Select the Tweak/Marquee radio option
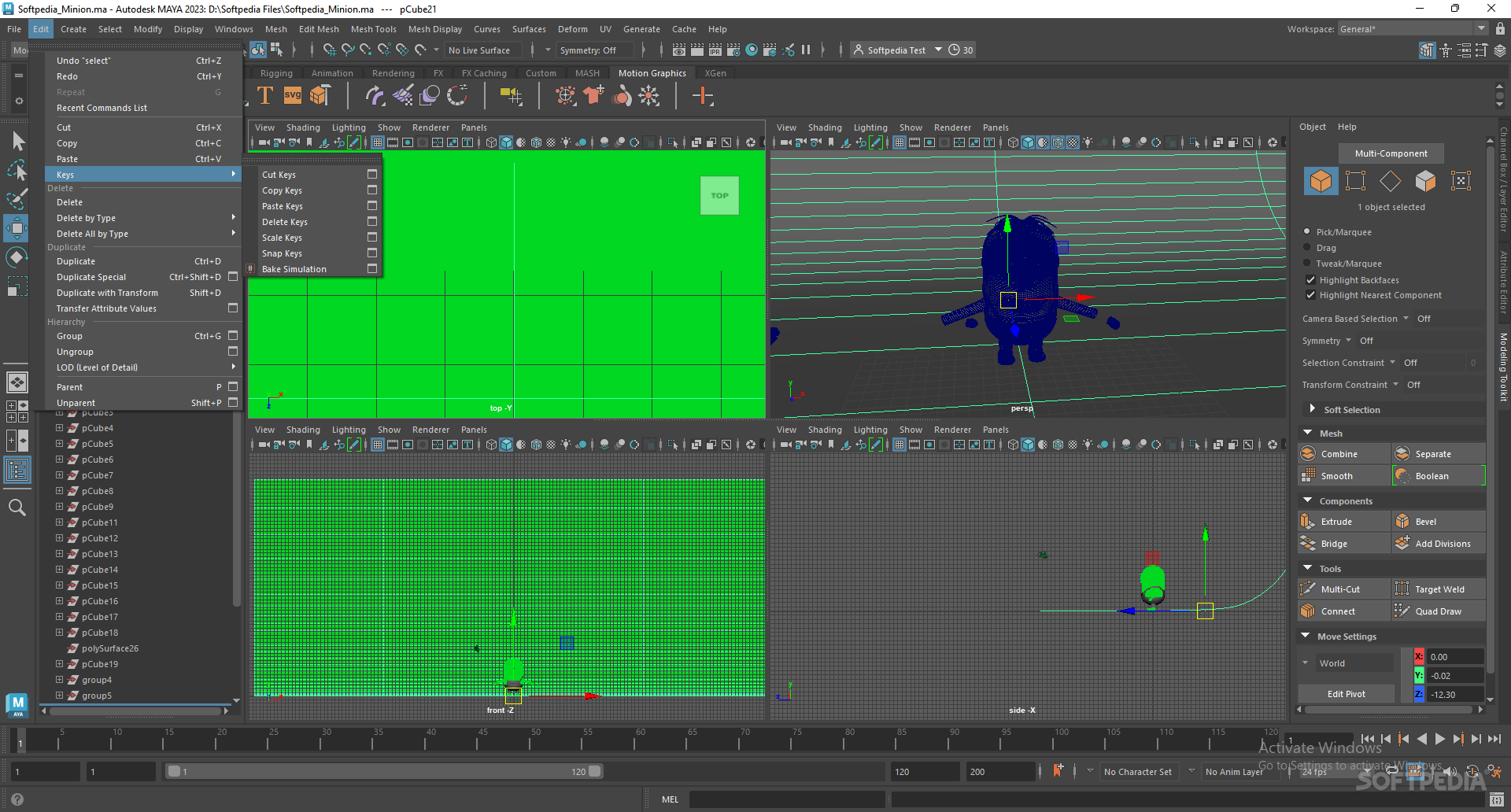This screenshot has height=812, width=1511. [1307, 264]
